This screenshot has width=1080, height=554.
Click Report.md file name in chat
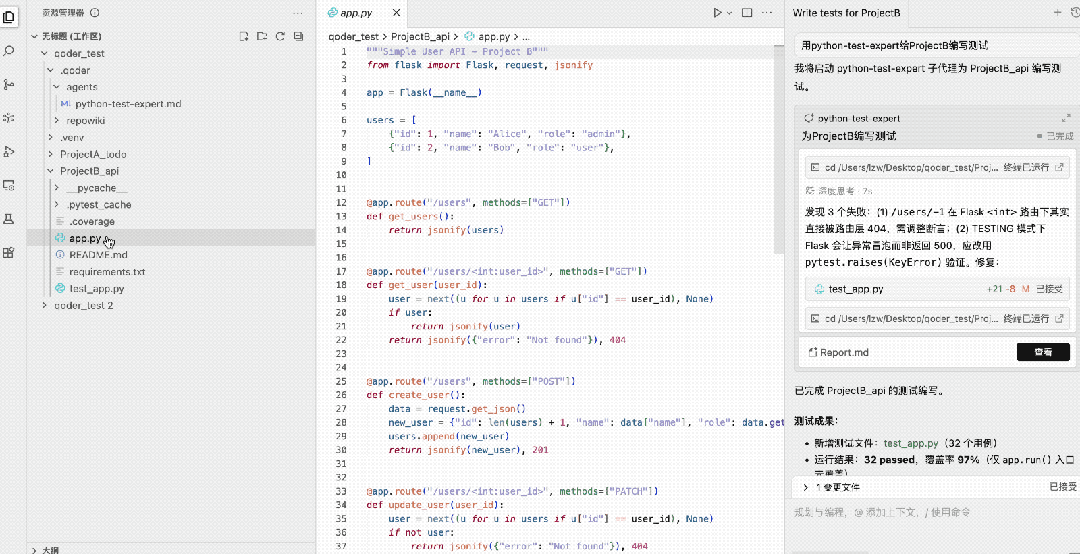(x=844, y=352)
